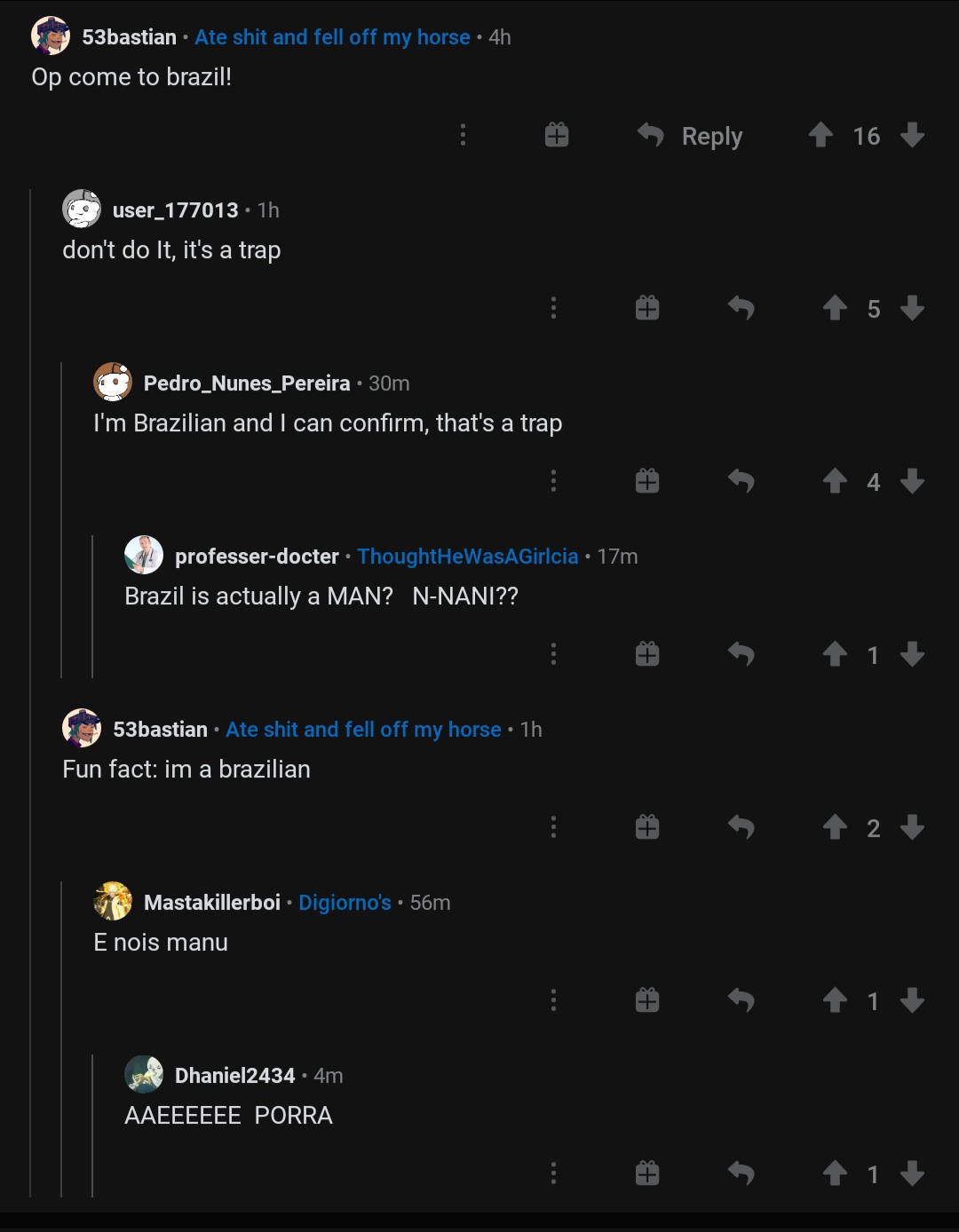Downvote Pedro_Nunes_Pereira's comment
The width and height of the screenshot is (959, 1232).
click(912, 481)
